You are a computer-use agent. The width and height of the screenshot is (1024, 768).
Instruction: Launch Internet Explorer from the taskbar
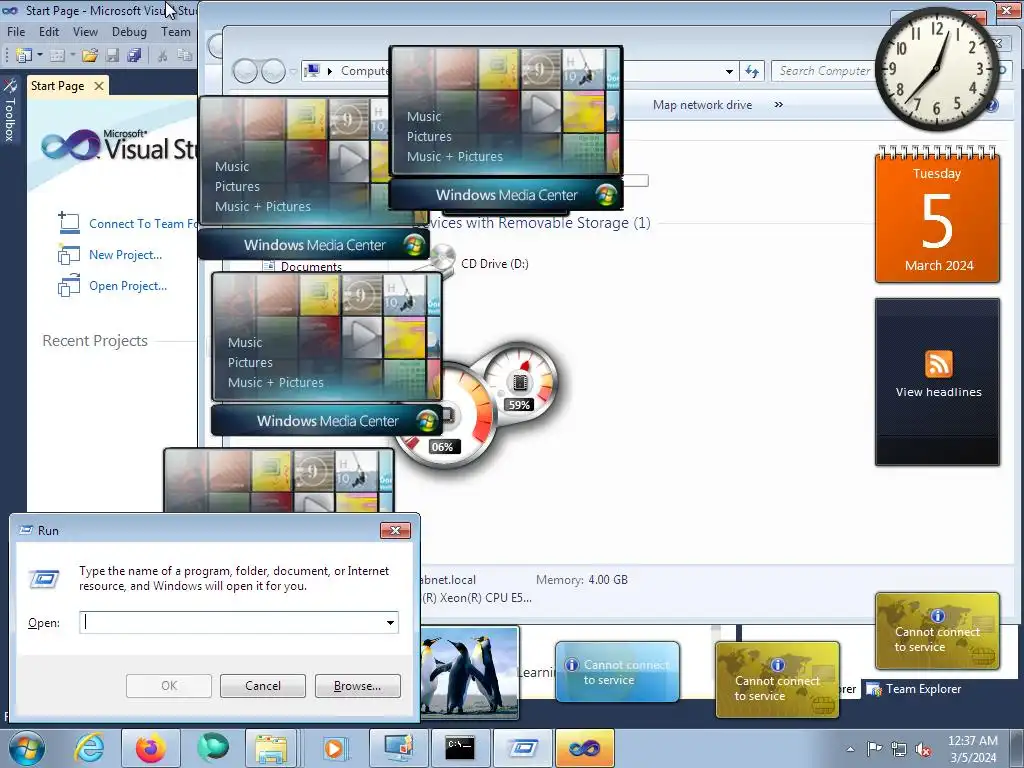coord(89,748)
